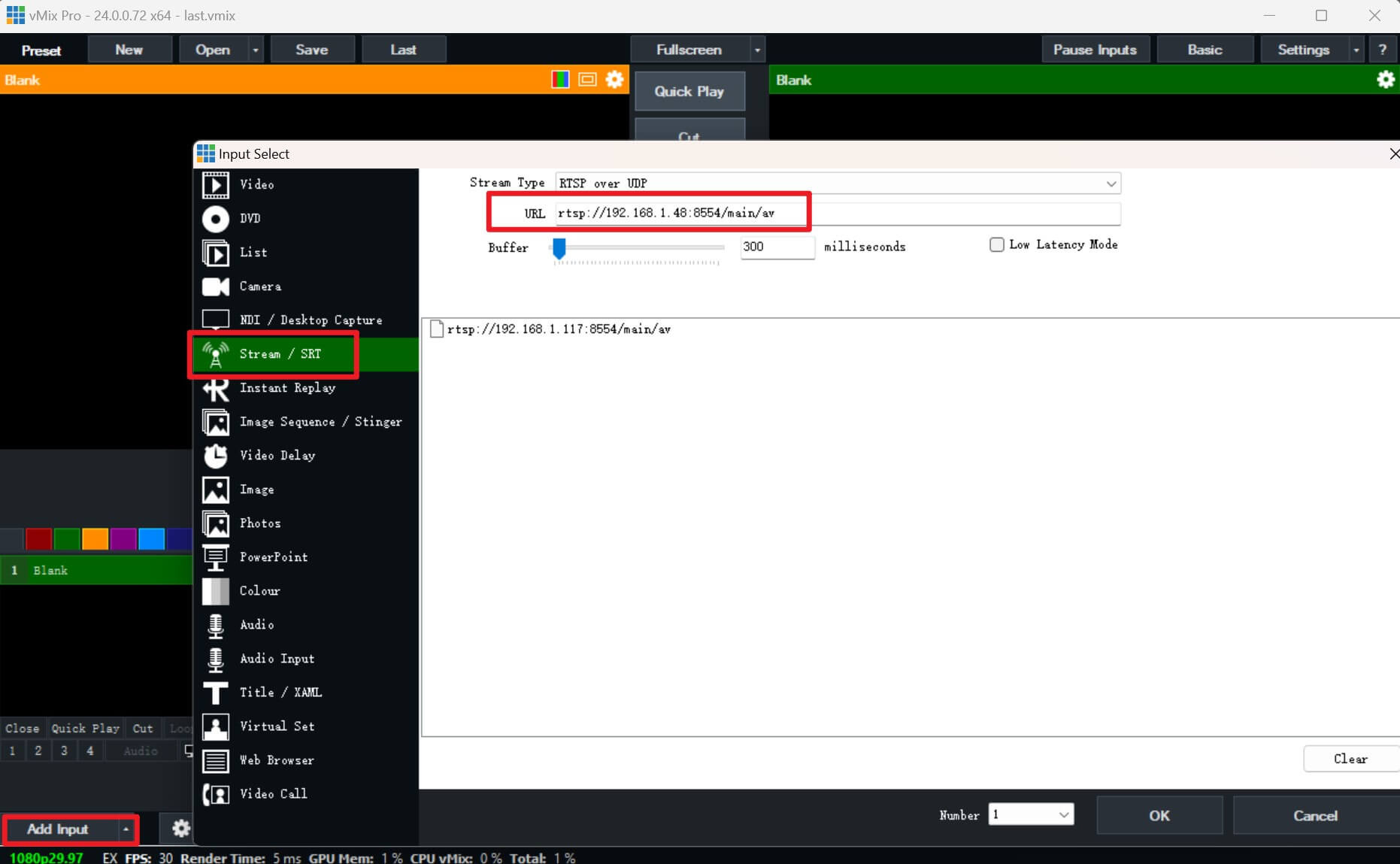Expand the Number dropdown

pyautogui.click(x=1063, y=815)
